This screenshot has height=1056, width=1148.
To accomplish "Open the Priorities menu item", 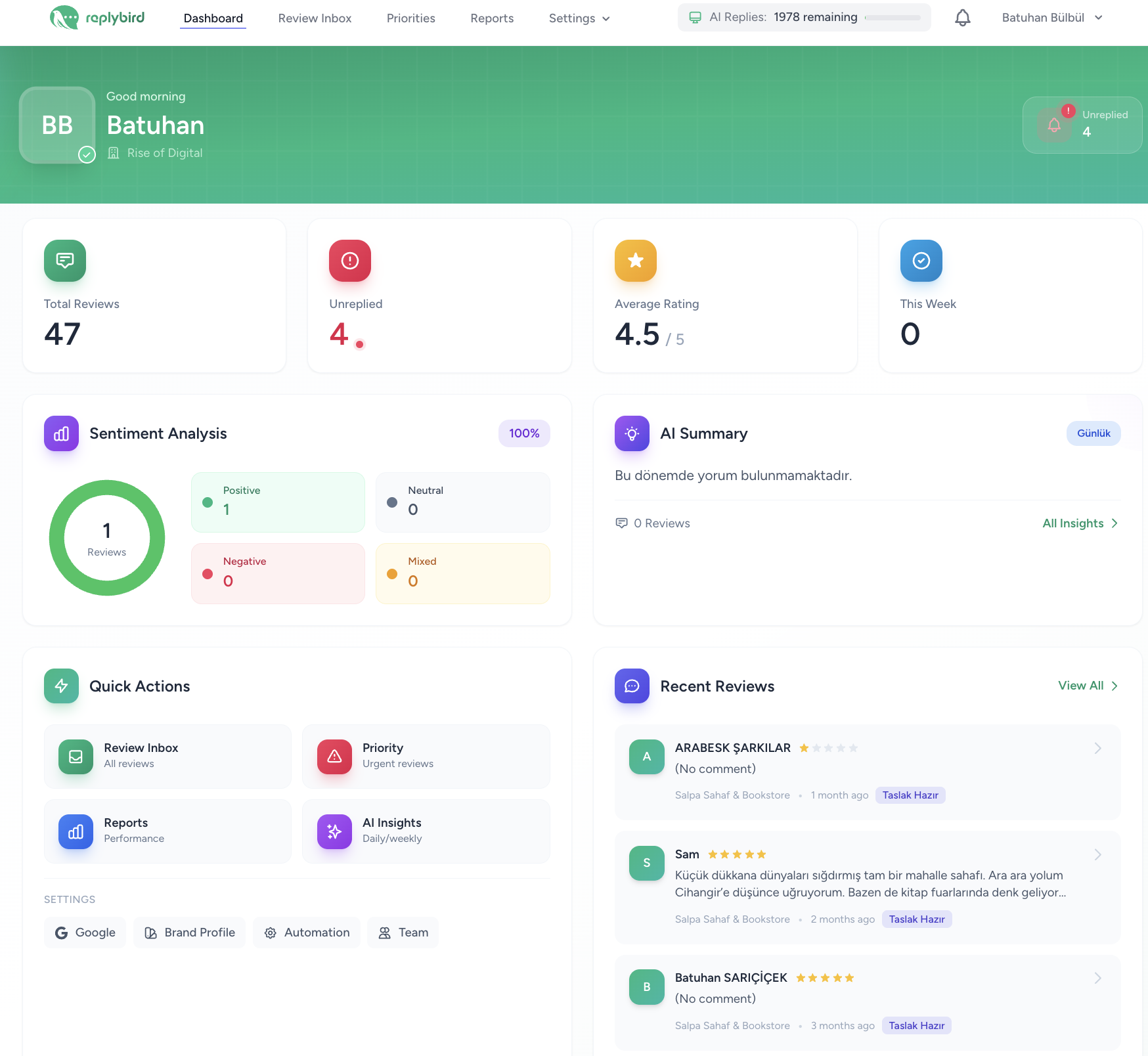I will [410, 18].
